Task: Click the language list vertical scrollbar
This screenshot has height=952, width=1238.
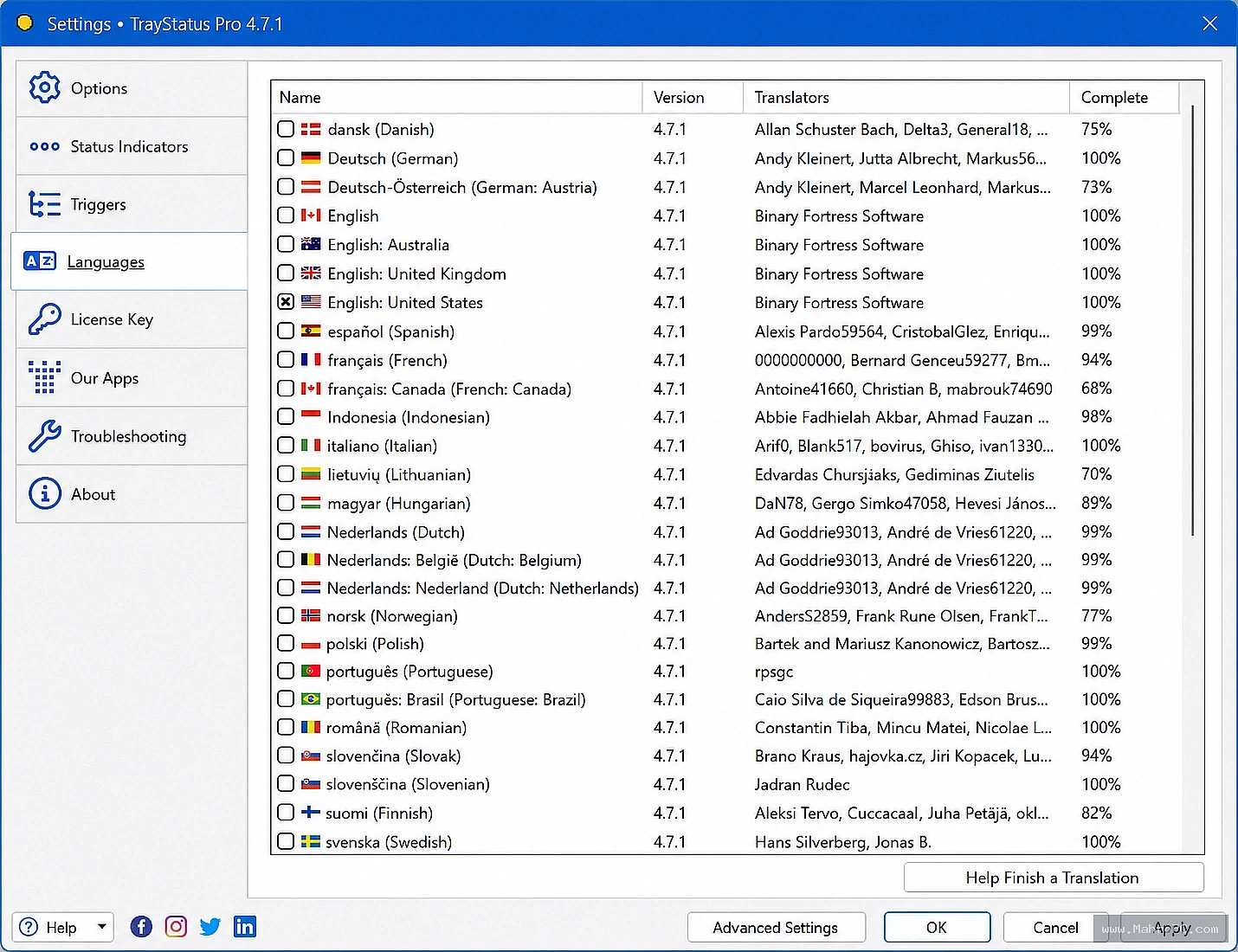Action: [1192, 320]
